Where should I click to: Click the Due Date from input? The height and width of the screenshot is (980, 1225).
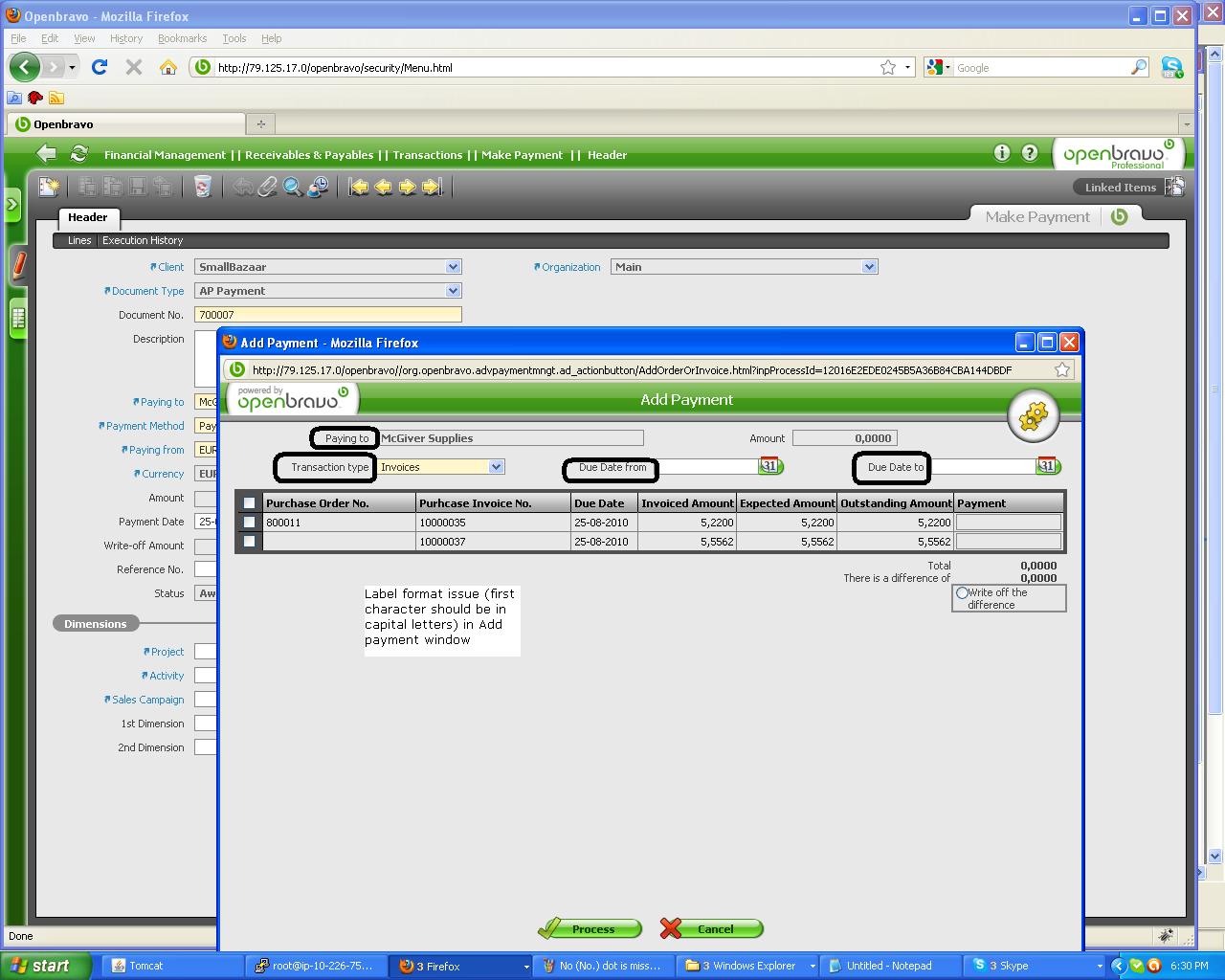click(x=708, y=467)
